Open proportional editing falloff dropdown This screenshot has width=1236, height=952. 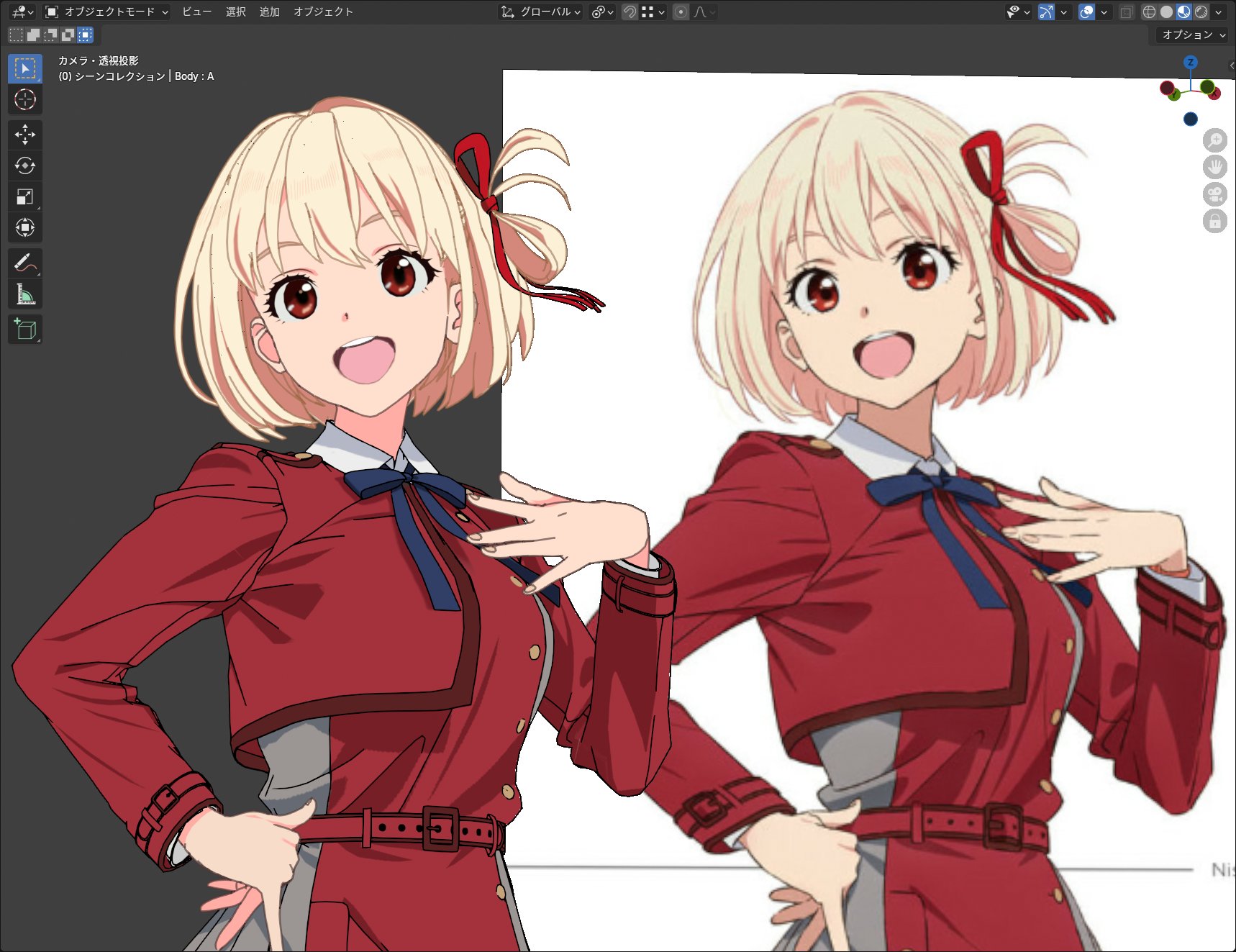704,12
